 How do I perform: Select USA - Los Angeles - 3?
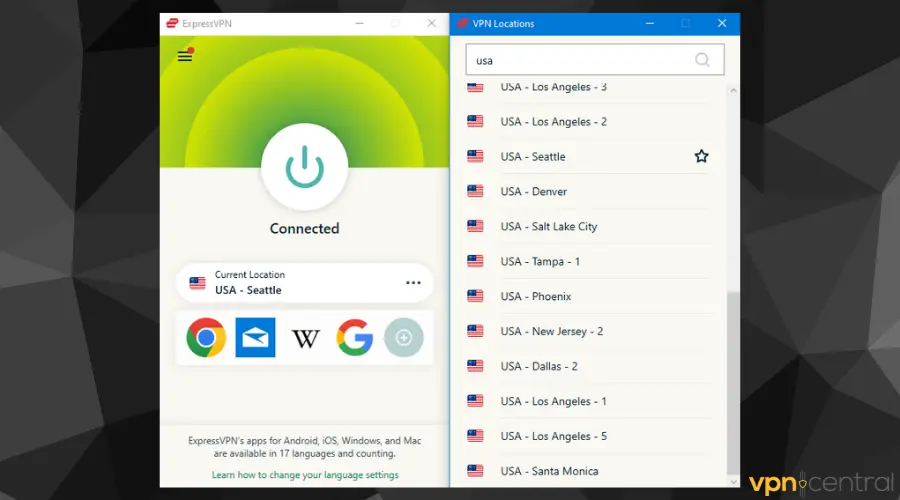(x=589, y=87)
